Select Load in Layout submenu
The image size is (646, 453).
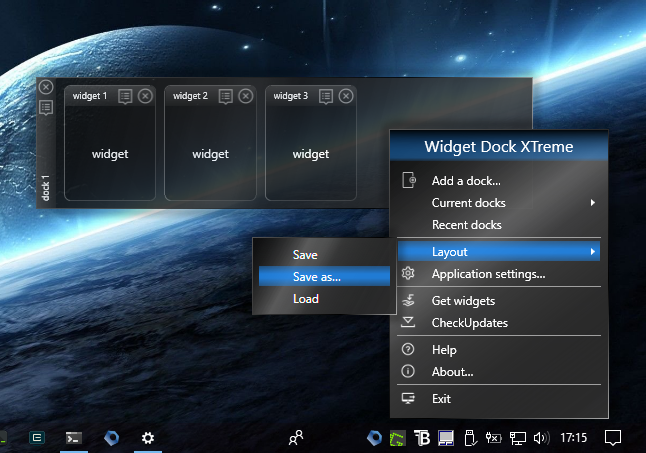(324, 299)
